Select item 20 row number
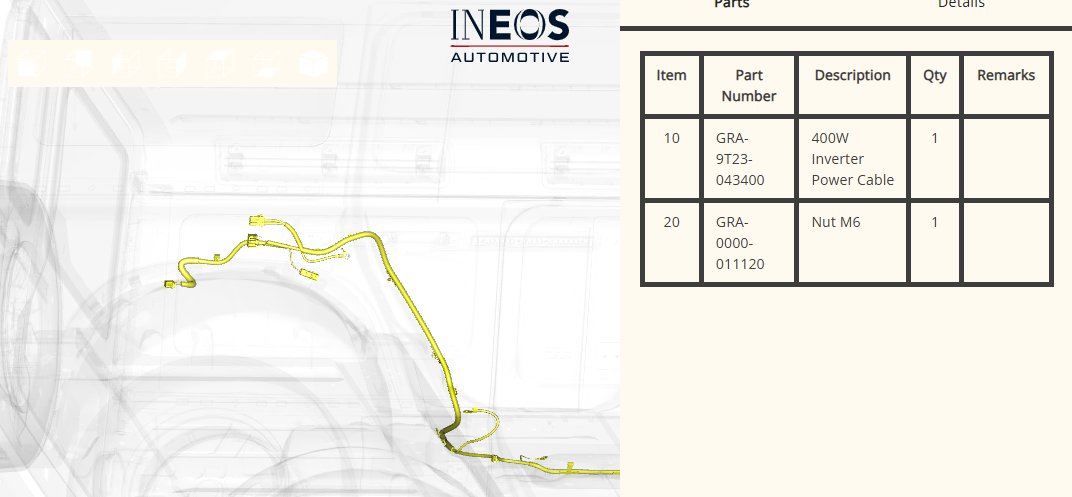The width and height of the screenshot is (1072, 497). click(671, 222)
